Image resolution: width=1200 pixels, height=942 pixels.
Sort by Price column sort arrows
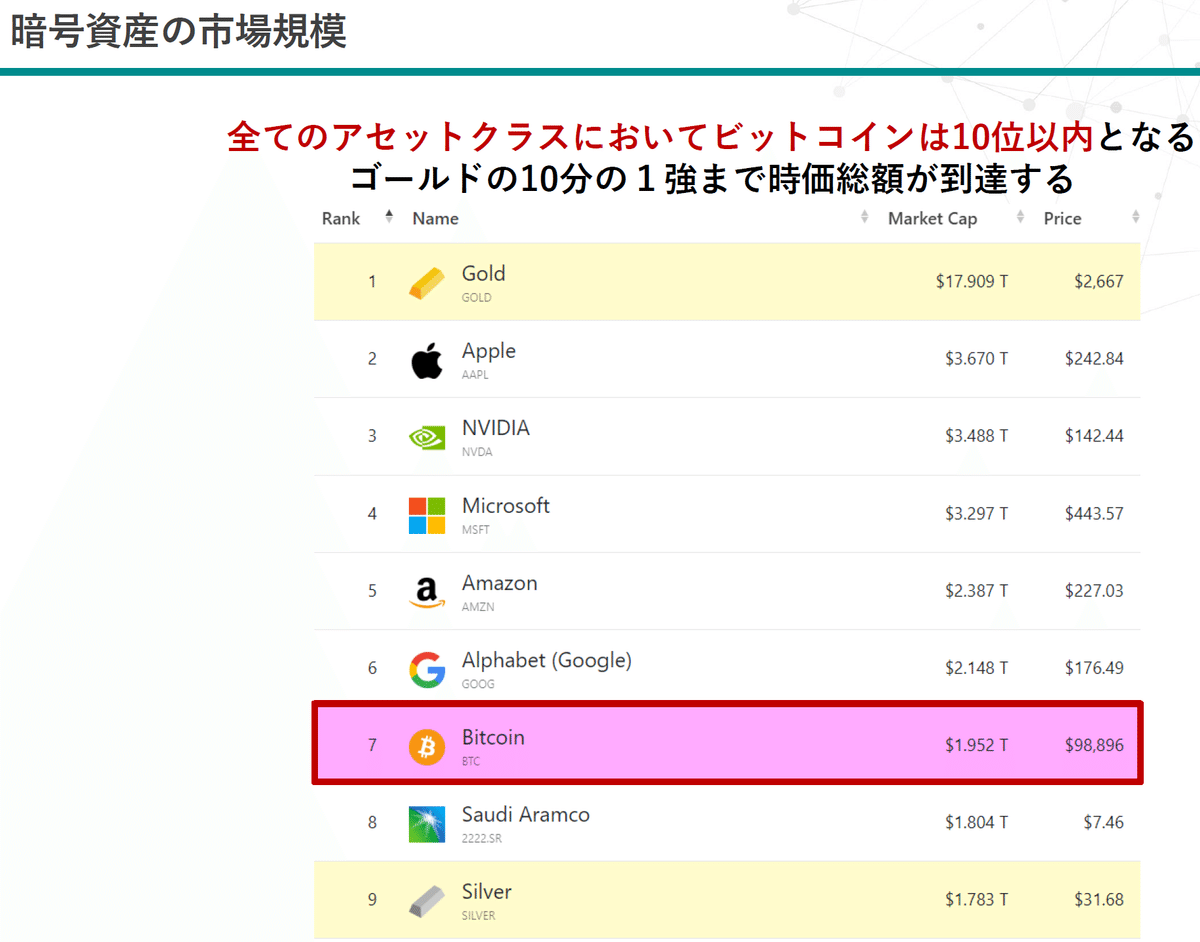(x=1135, y=217)
